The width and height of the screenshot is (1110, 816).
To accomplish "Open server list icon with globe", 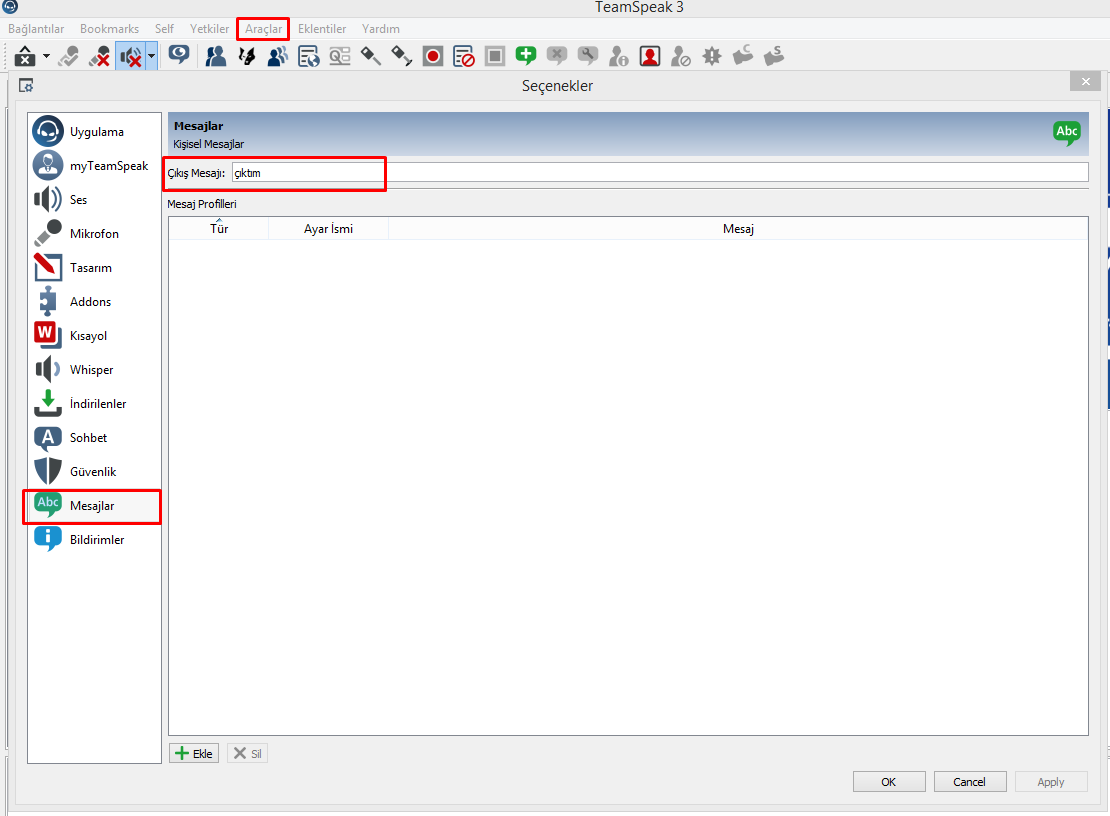I will [309, 56].
